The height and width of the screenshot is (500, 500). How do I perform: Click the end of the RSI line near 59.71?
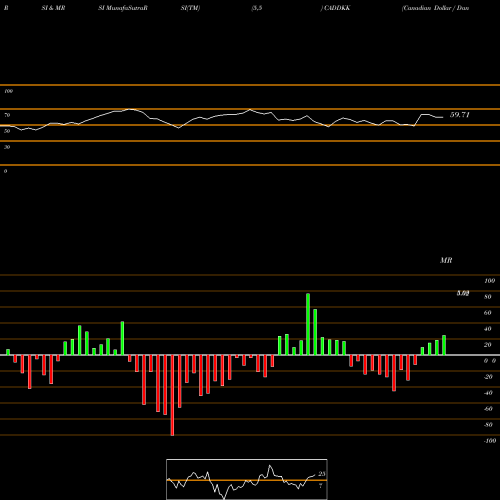443,117
